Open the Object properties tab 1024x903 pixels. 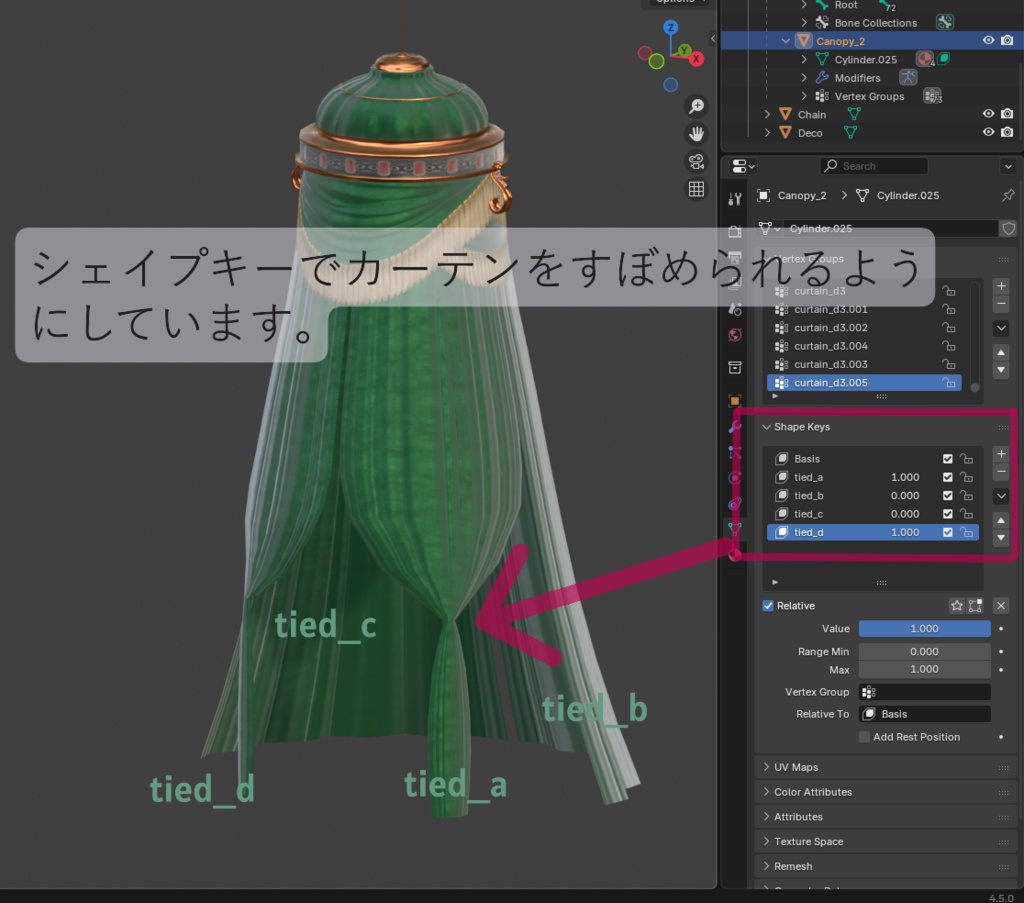tap(735, 400)
